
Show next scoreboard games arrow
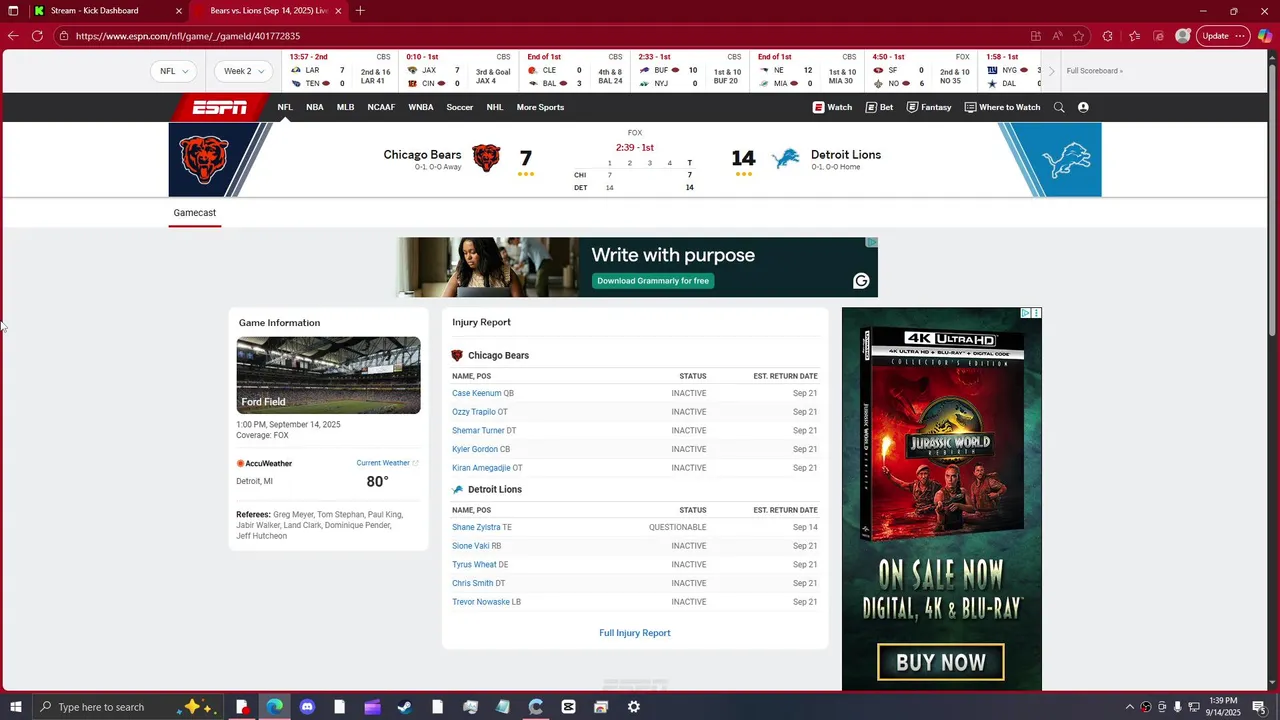1051,71
